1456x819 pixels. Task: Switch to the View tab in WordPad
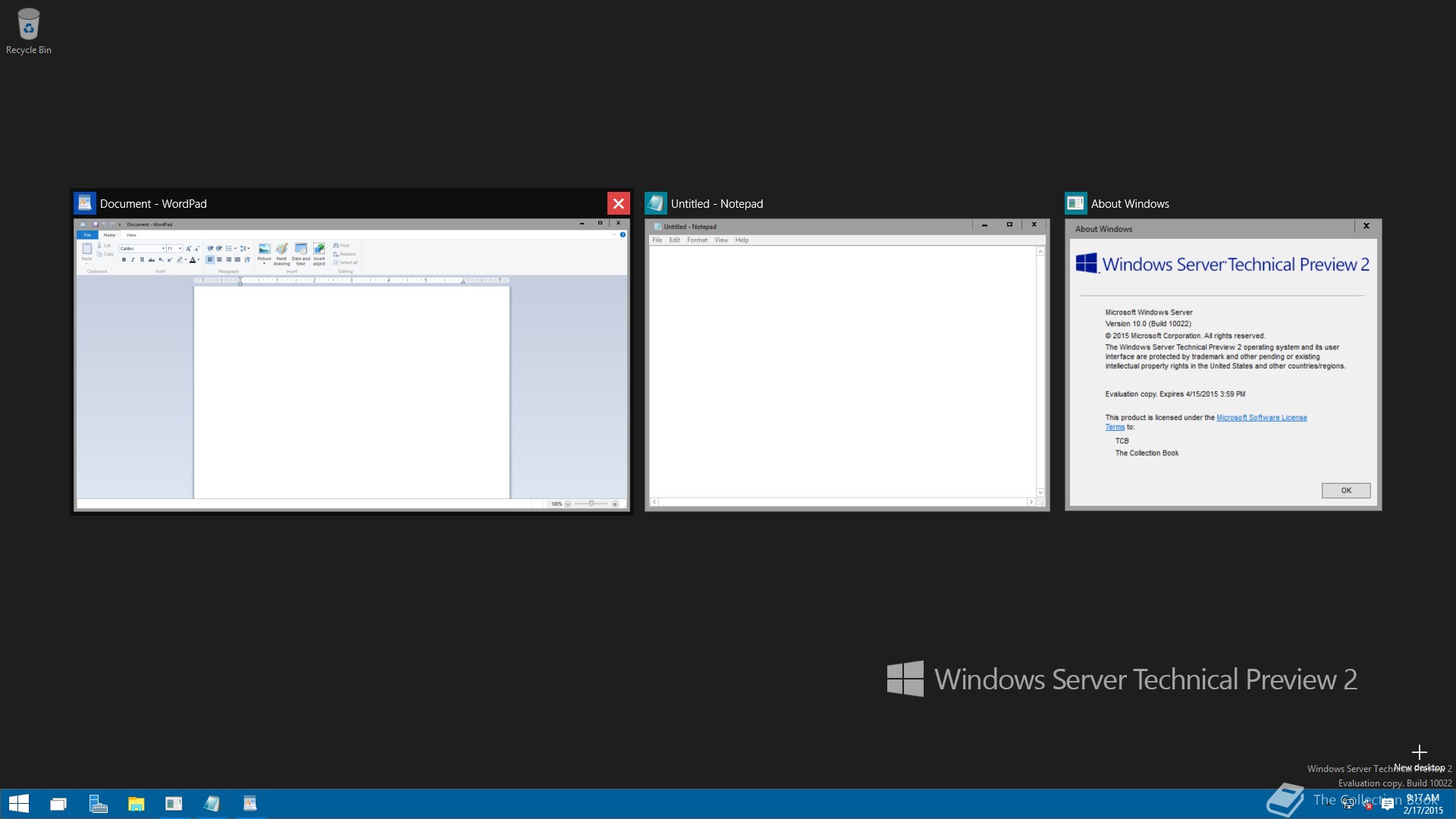[131, 235]
